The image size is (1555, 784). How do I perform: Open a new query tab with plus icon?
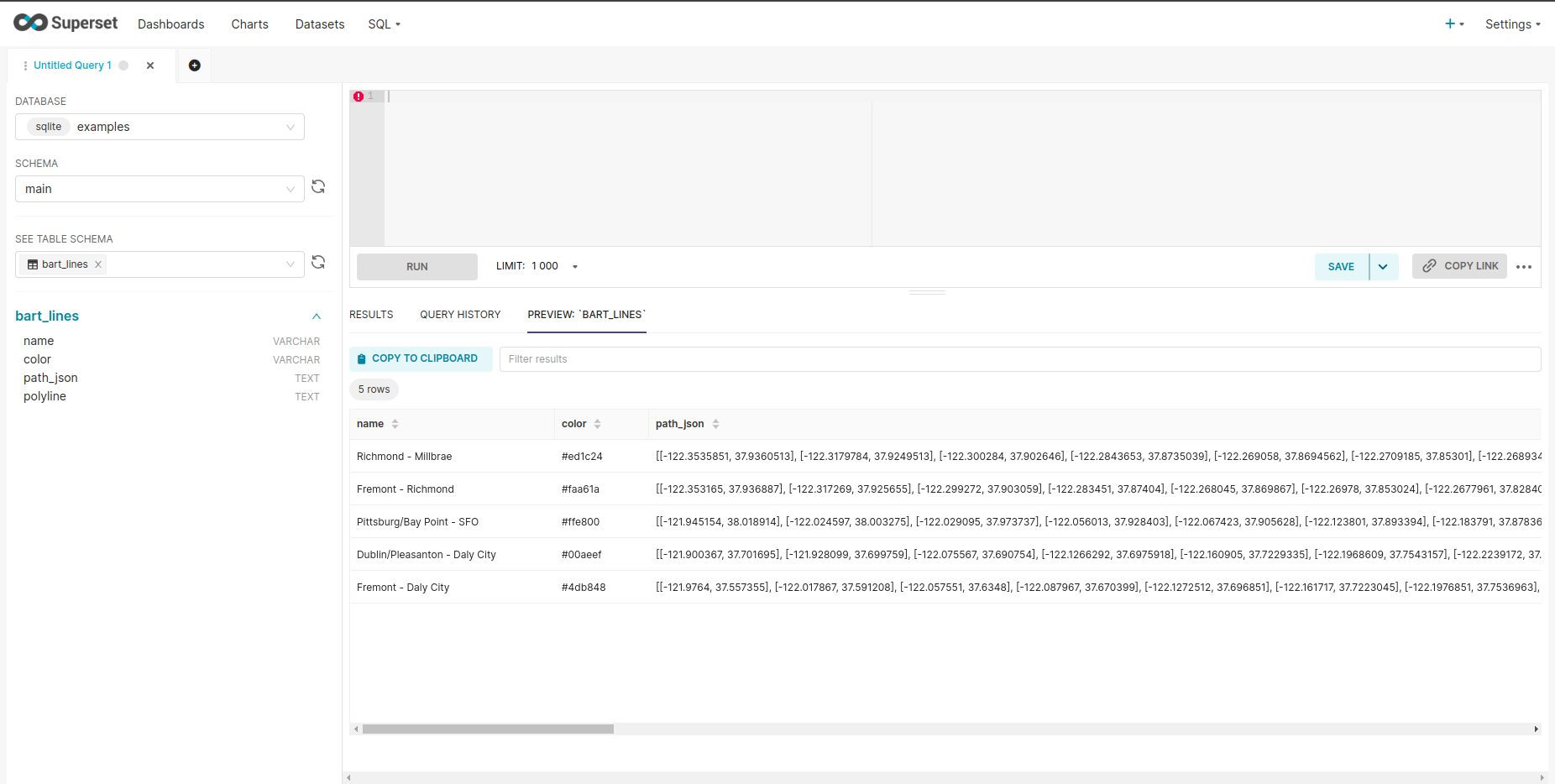194,65
